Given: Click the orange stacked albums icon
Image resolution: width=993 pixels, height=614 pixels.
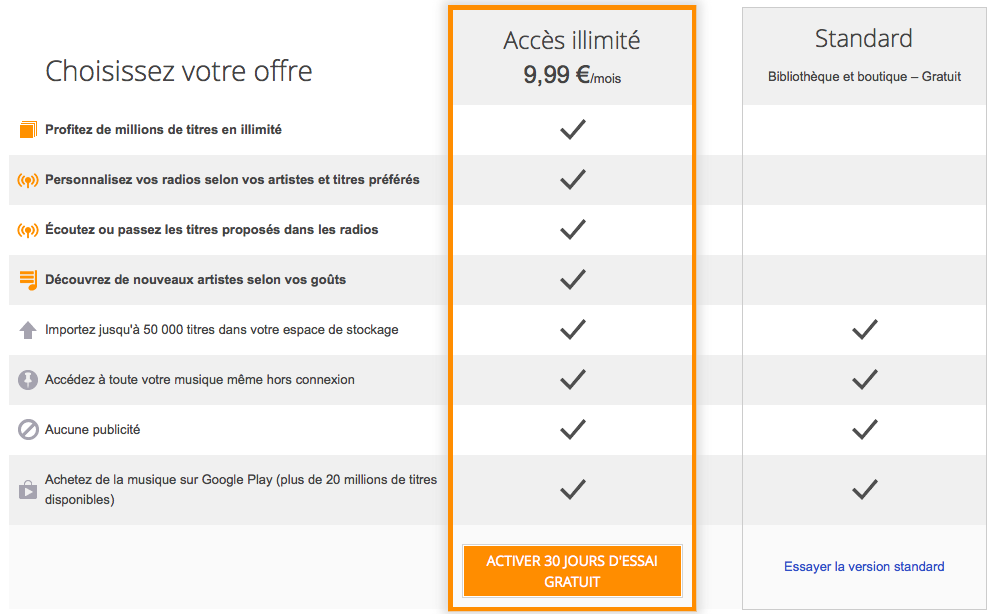Looking at the screenshot, I should (x=28, y=129).
